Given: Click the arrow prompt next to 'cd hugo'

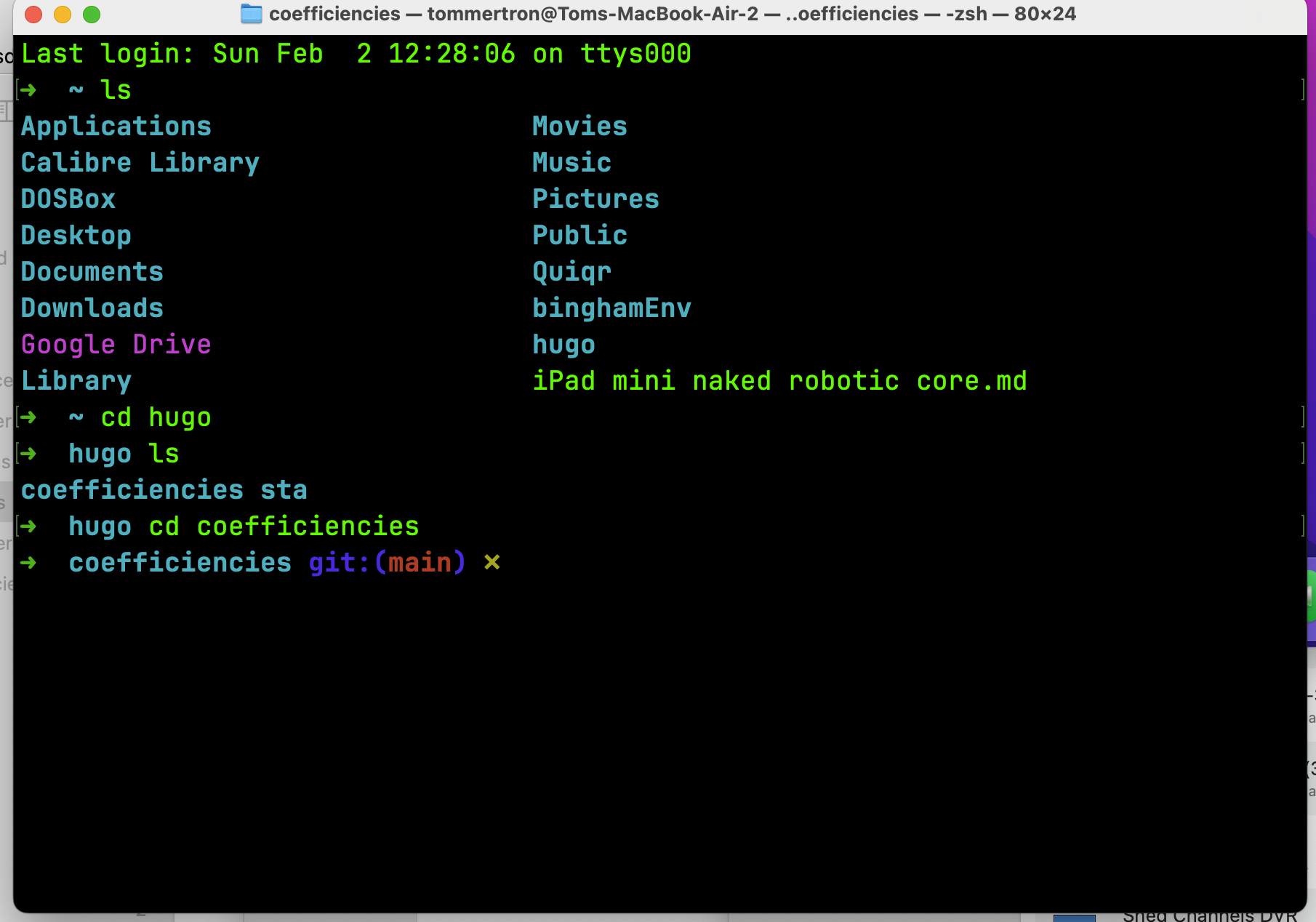Looking at the screenshot, I should [29, 417].
